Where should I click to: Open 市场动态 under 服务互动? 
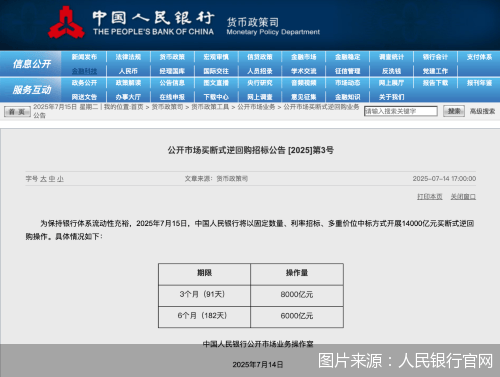[x=348, y=83]
